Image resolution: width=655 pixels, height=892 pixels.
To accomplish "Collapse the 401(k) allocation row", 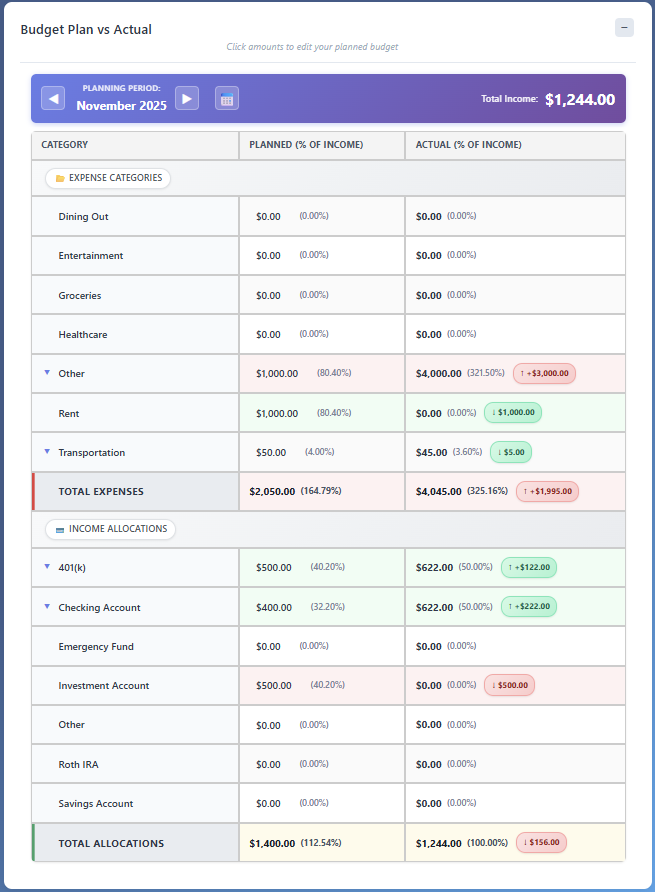I will pos(47,567).
